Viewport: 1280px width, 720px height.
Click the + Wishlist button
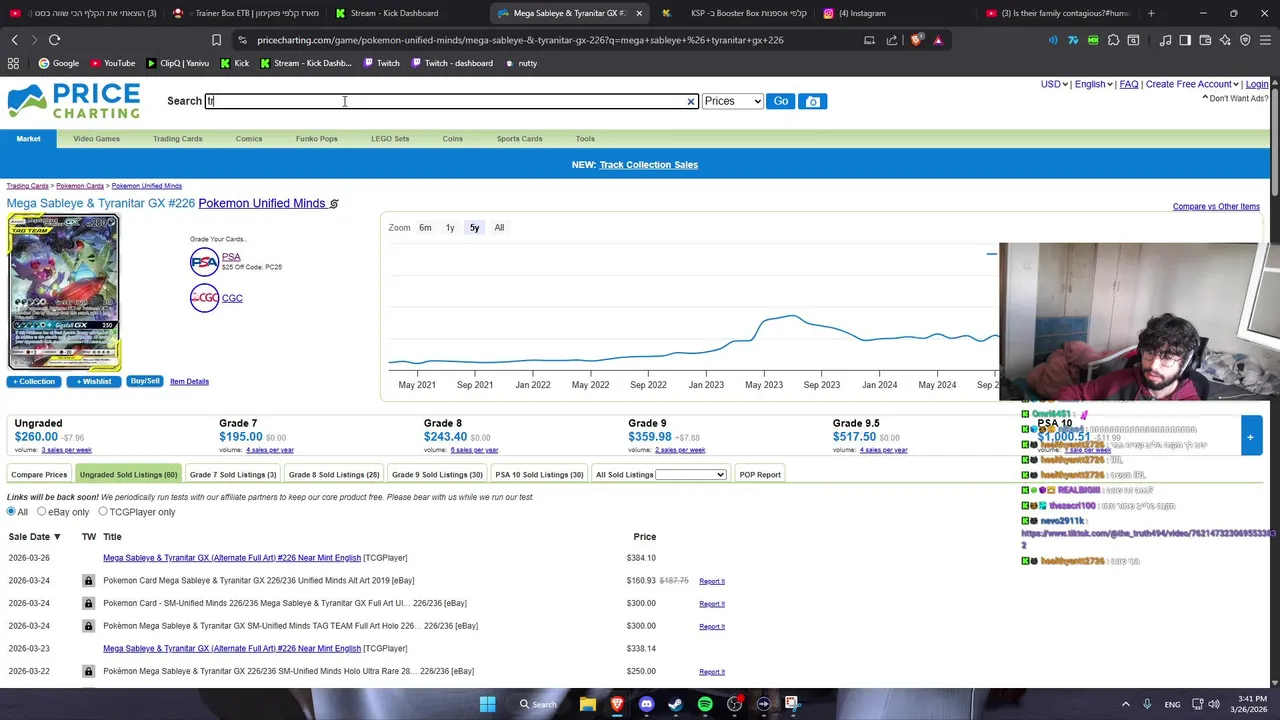pos(94,381)
